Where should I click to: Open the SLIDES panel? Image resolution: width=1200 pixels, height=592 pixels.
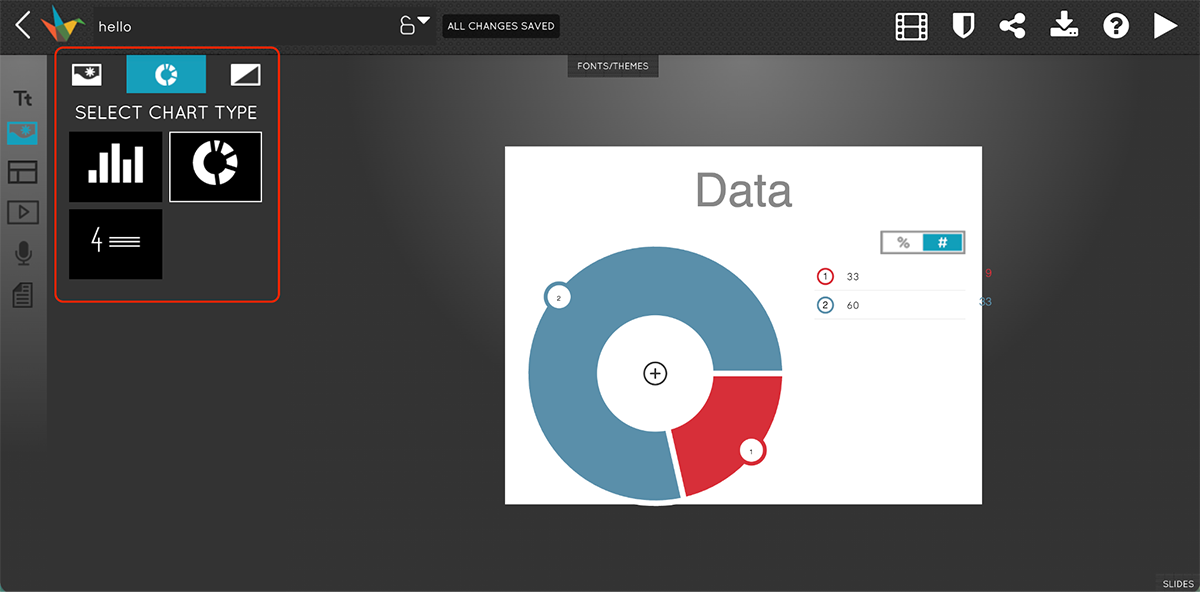[x=1177, y=583]
